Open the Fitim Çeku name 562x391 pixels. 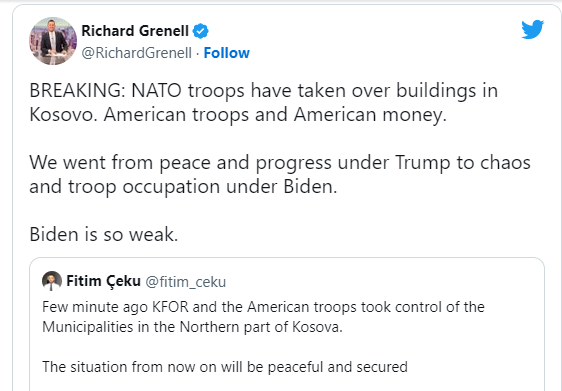tap(103, 281)
